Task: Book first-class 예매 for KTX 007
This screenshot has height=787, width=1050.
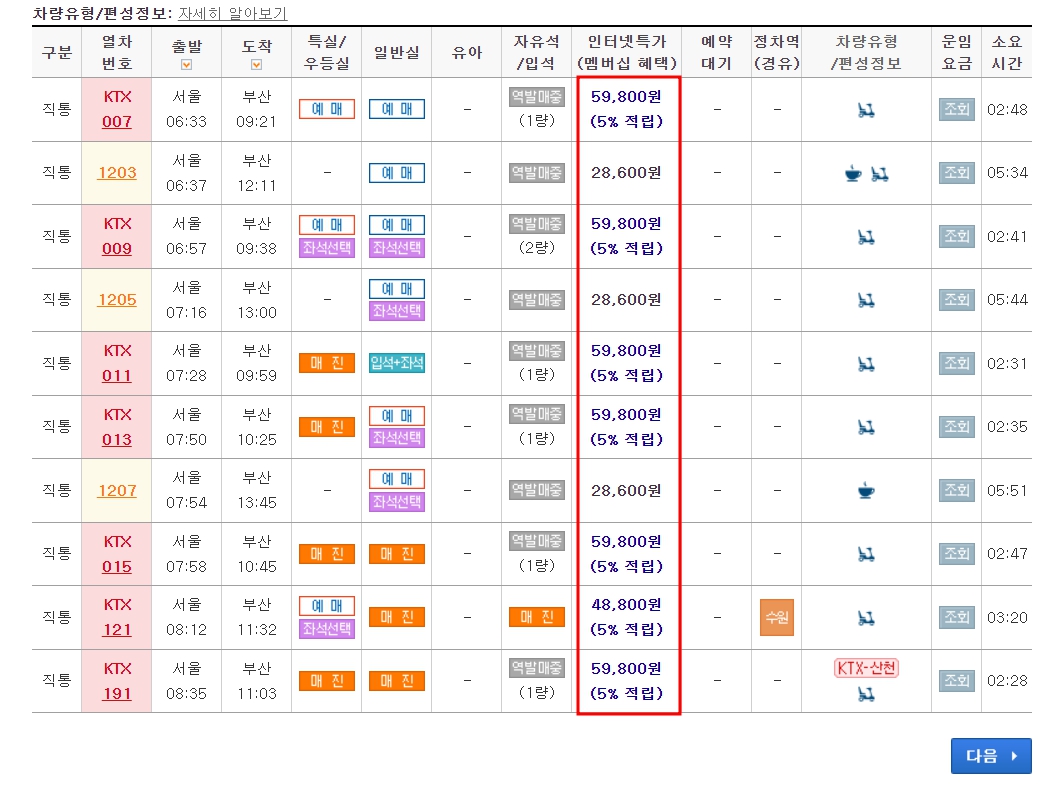Action: click(x=327, y=109)
